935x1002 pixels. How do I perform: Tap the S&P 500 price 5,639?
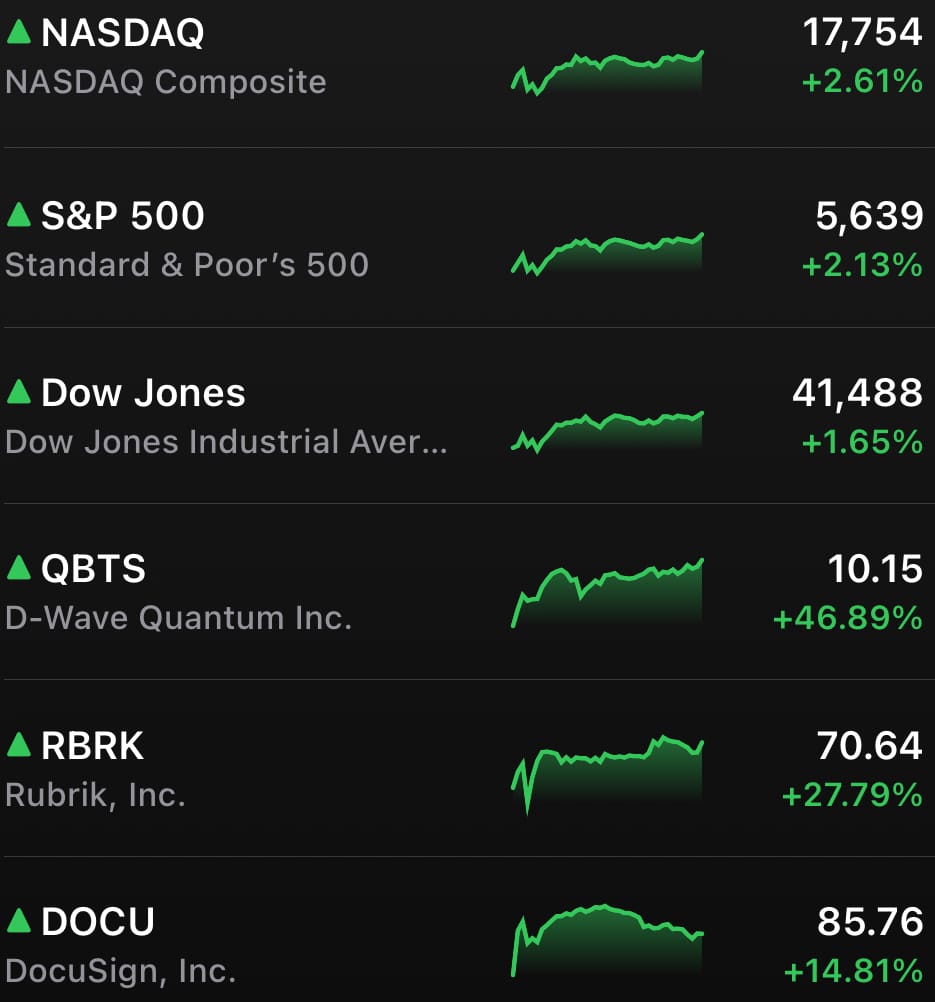pos(869,216)
